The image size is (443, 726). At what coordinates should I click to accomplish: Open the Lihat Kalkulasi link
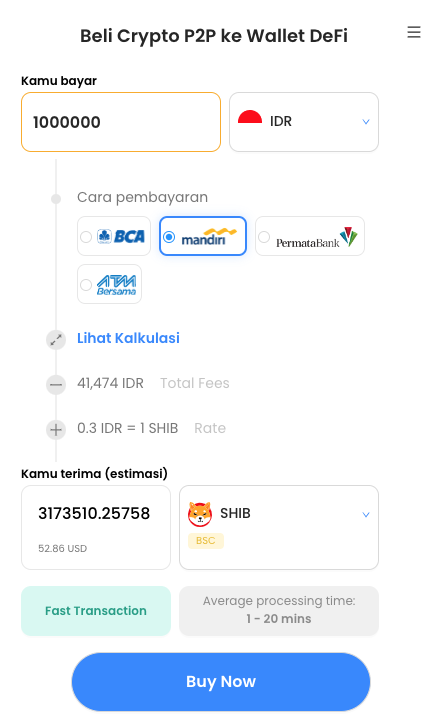pyautogui.click(x=128, y=338)
